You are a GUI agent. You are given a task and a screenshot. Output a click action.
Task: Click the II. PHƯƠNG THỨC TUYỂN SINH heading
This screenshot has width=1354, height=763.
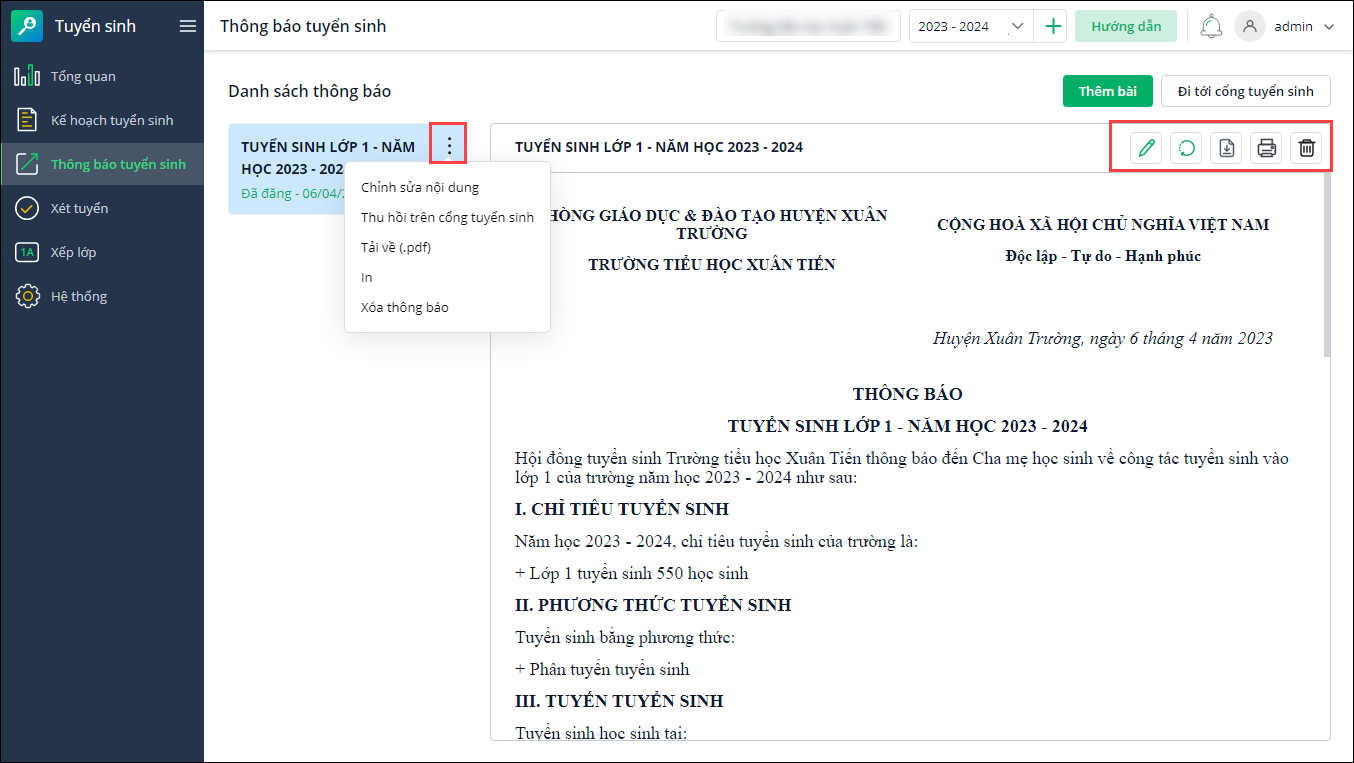653,605
